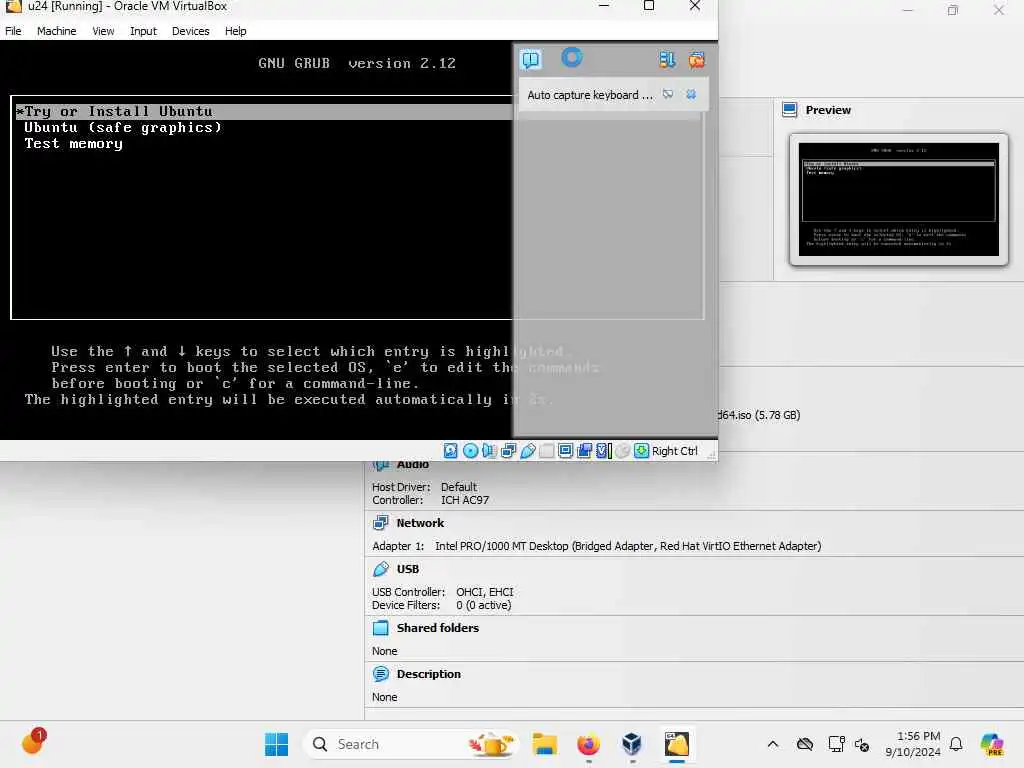Click the display status bar icon
1024x768 pixels.
(x=566, y=451)
